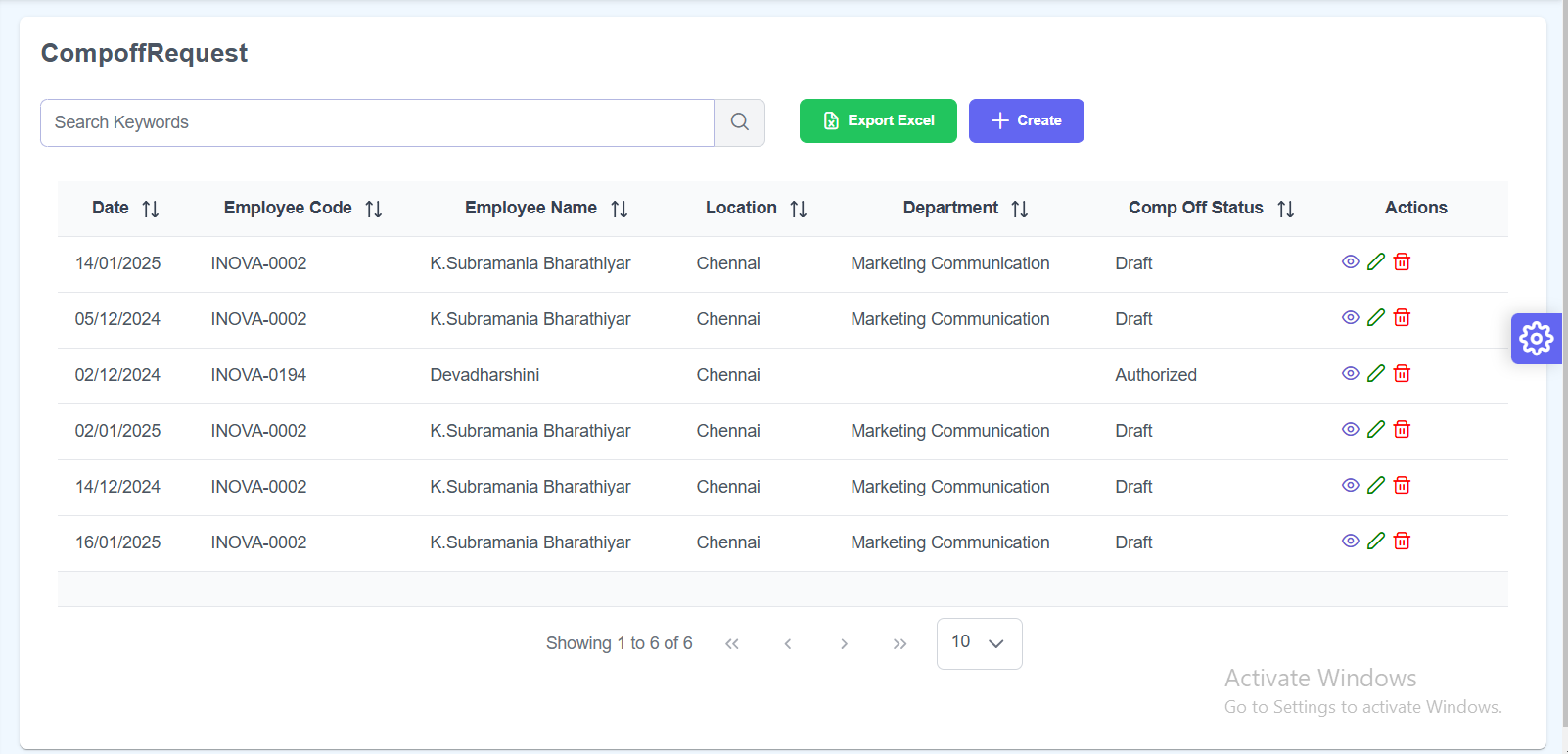Viewport: 1568px width, 754px height.
Task: Sort by Department column header
Action: (1019, 209)
